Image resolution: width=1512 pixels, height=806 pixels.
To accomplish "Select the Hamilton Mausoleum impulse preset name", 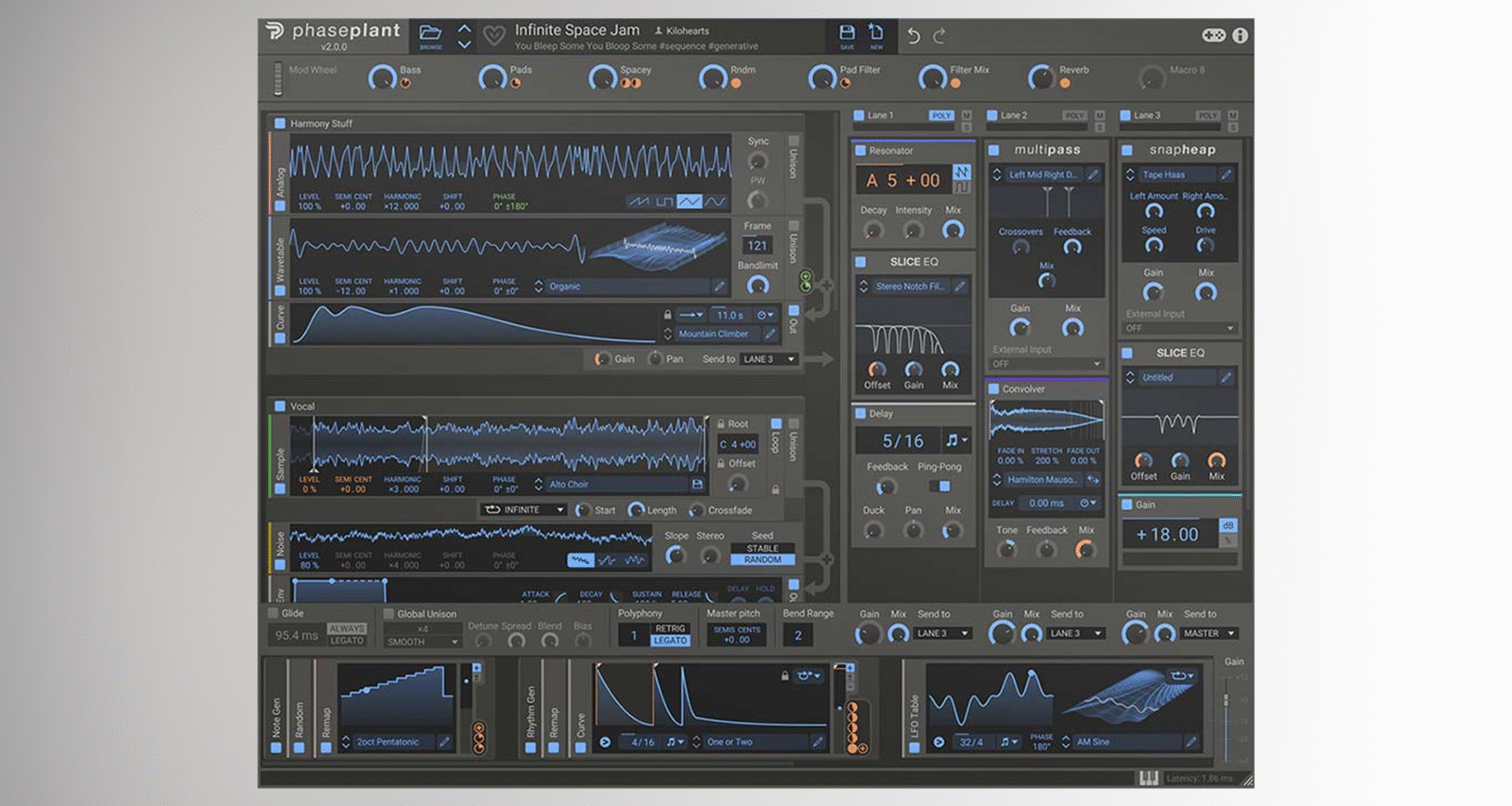I will pos(1043,480).
